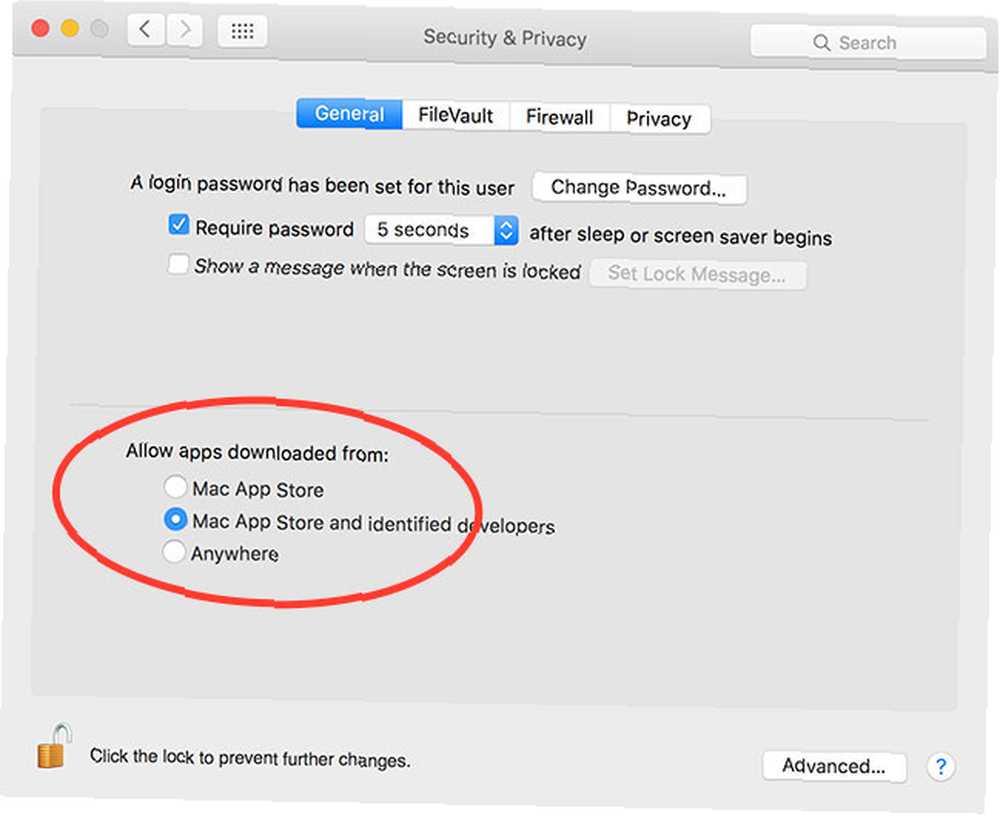Click the Security & Privacy window title

coord(505,38)
